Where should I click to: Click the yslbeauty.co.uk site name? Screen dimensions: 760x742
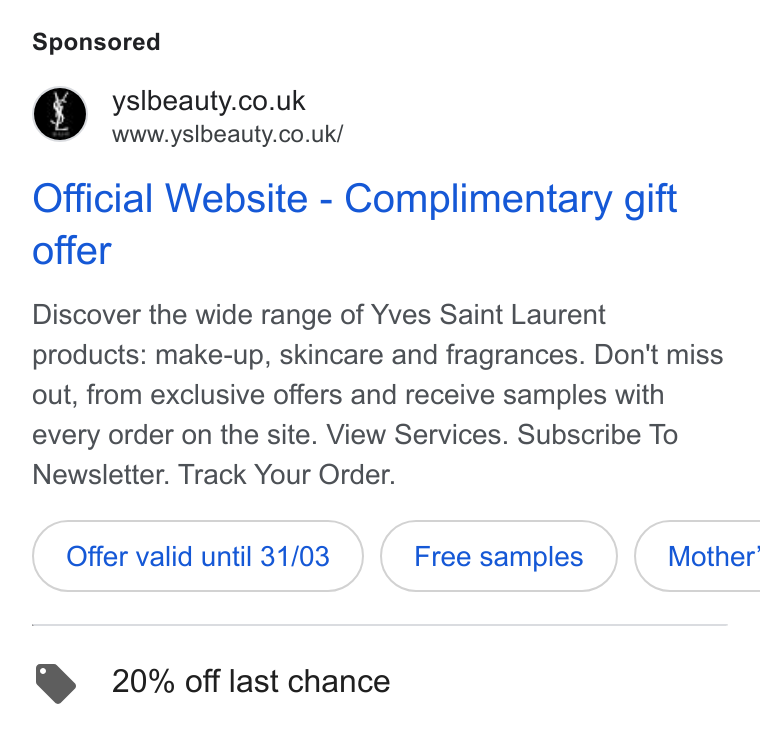208,101
